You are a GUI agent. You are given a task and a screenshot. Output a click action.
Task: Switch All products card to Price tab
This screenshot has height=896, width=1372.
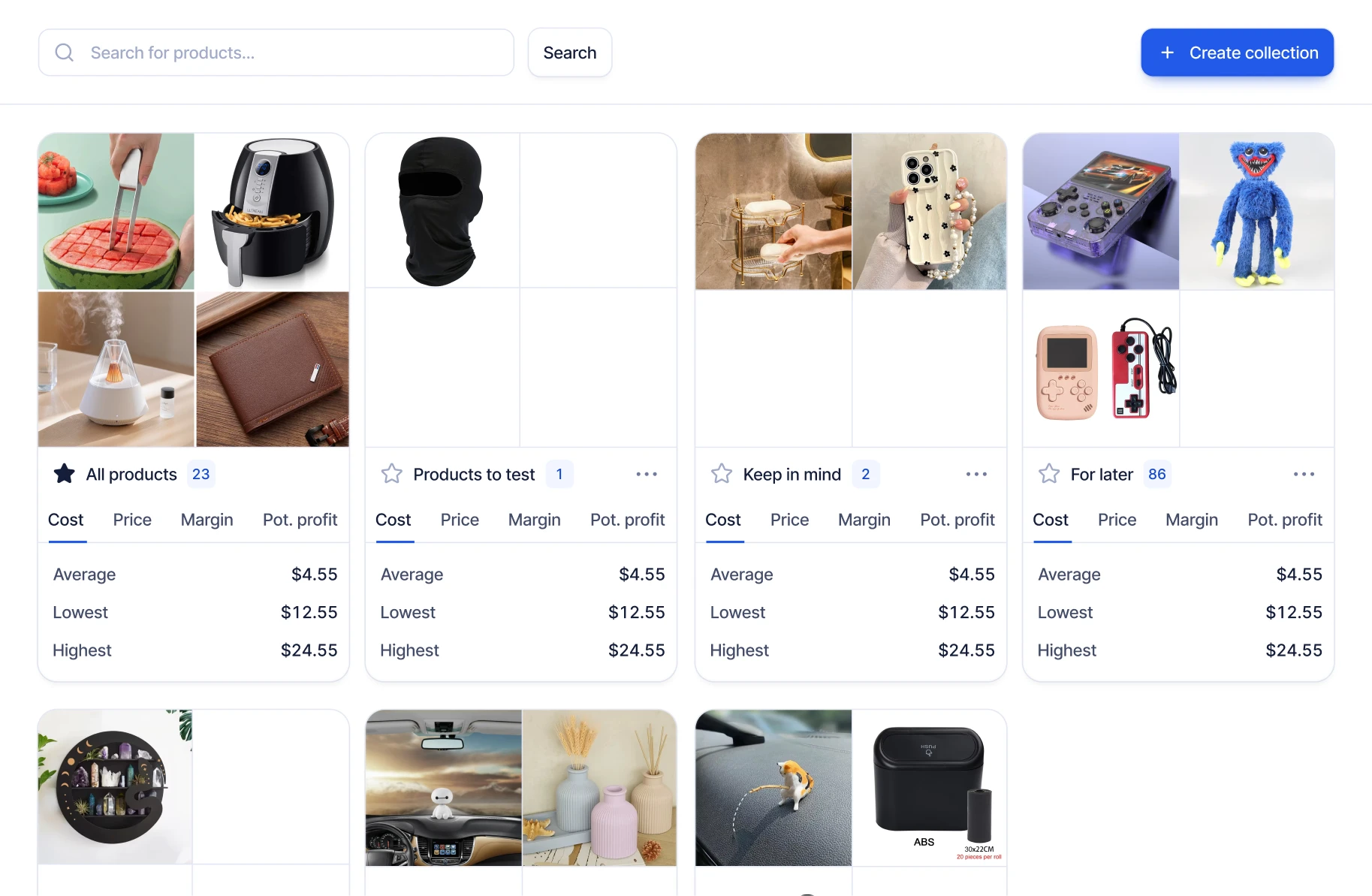132,520
